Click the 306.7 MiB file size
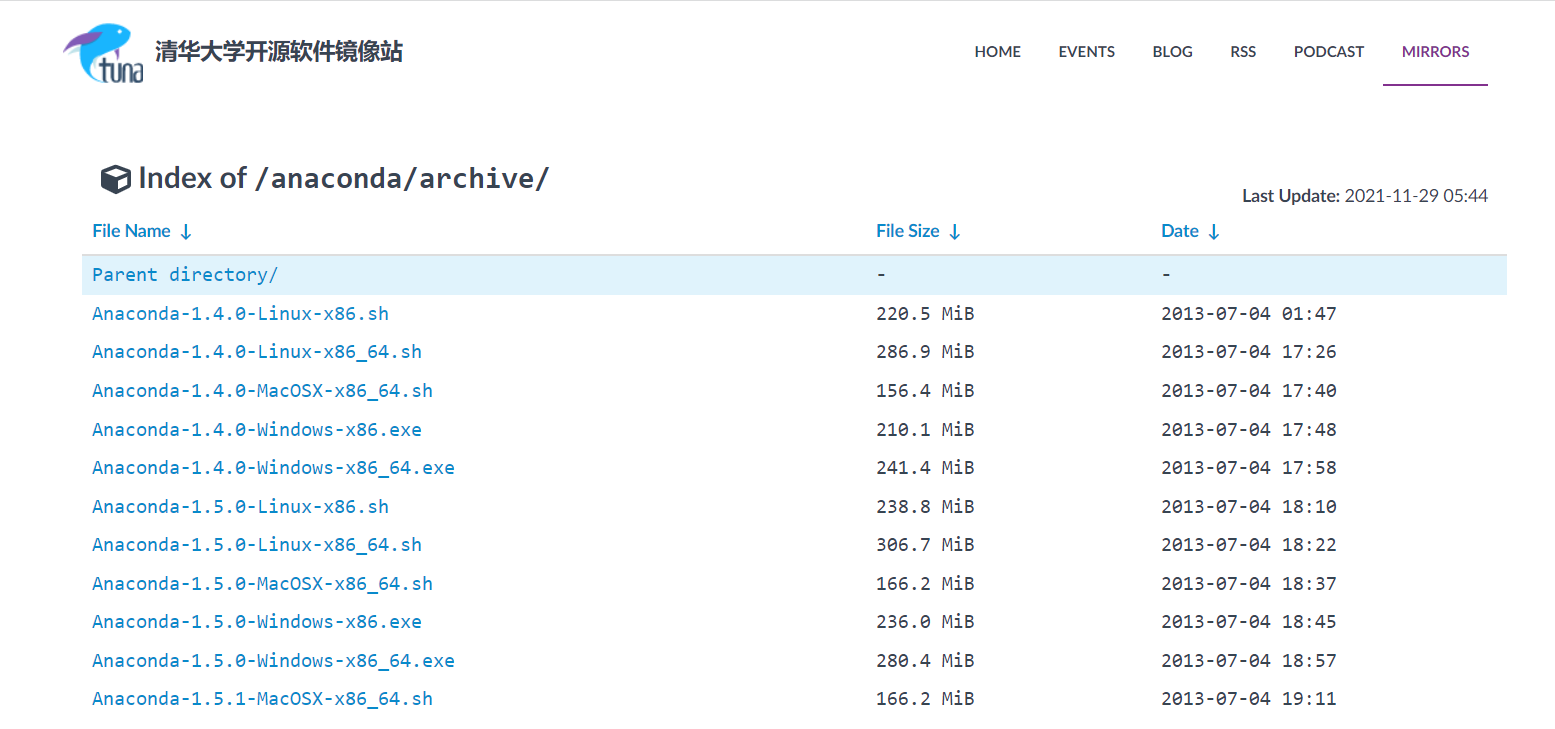The width and height of the screenshot is (1555, 729). click(x=925, y=544)
